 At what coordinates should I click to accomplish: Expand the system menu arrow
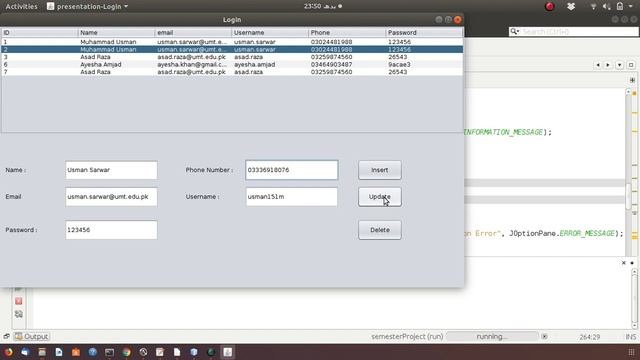tap(631, 7)
